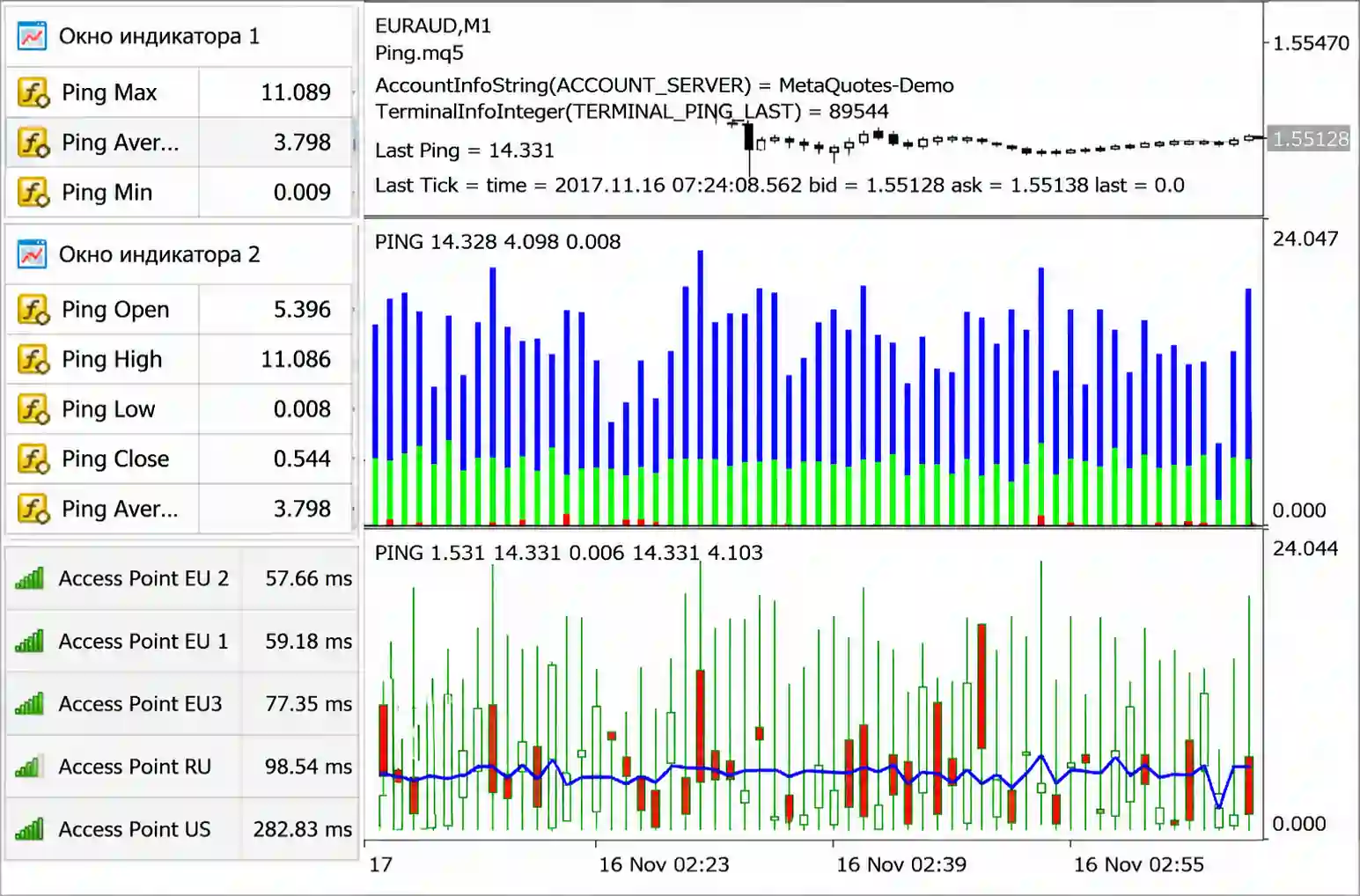Click the Ping Min value 0.009
Viewport: 1360px width, 896px height.
(x=302, y=192)
